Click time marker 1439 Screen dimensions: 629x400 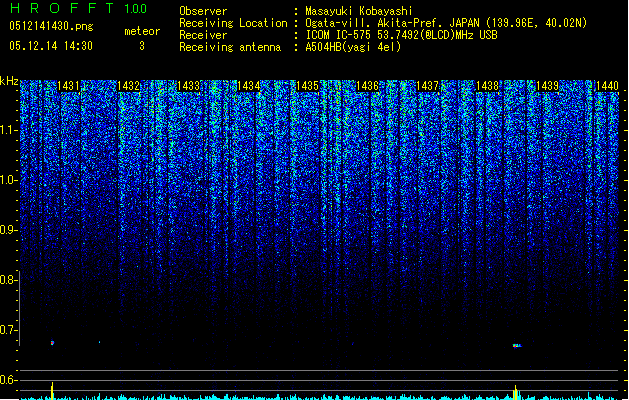[548, 86]
